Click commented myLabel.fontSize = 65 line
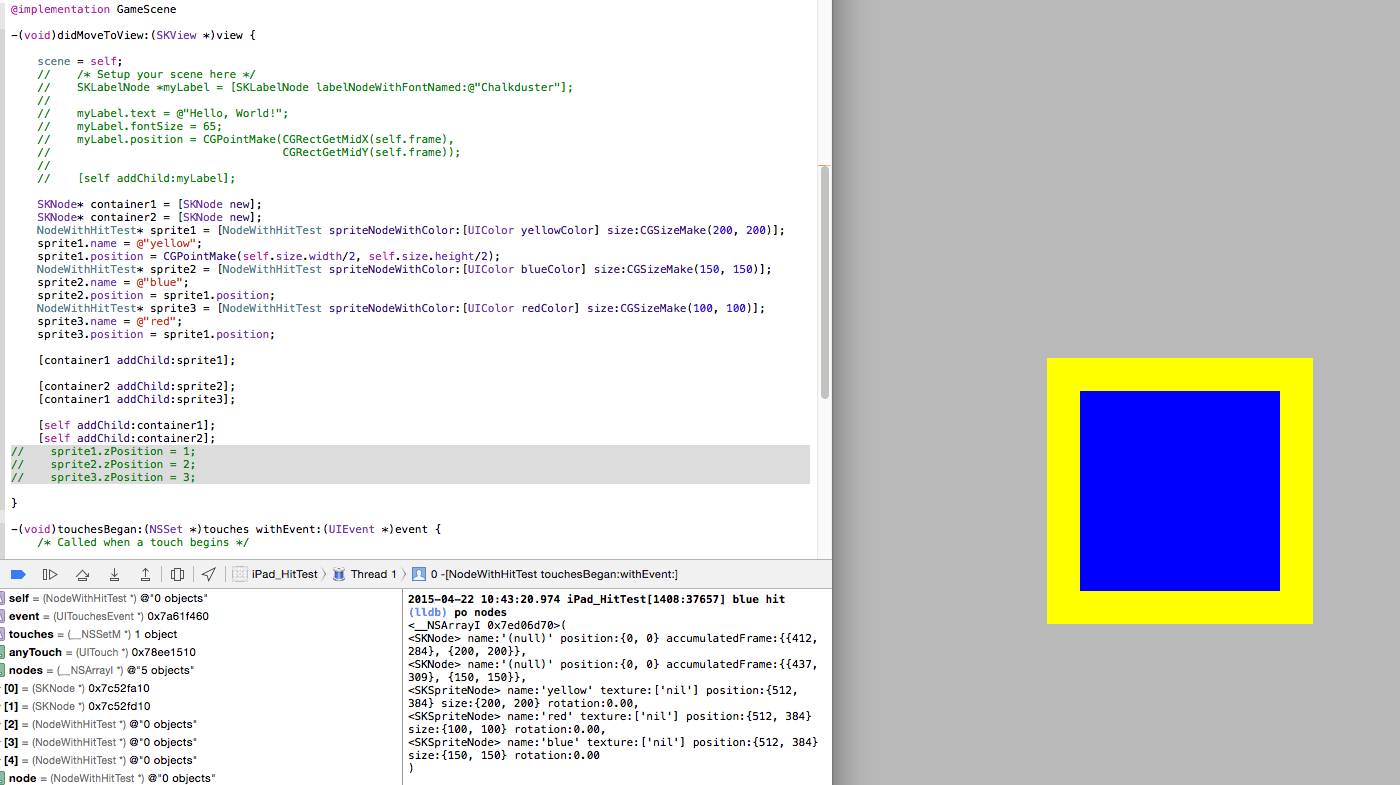Image resolution: width=1400 pixels, height=785 pixels. [x=130, y=126]
